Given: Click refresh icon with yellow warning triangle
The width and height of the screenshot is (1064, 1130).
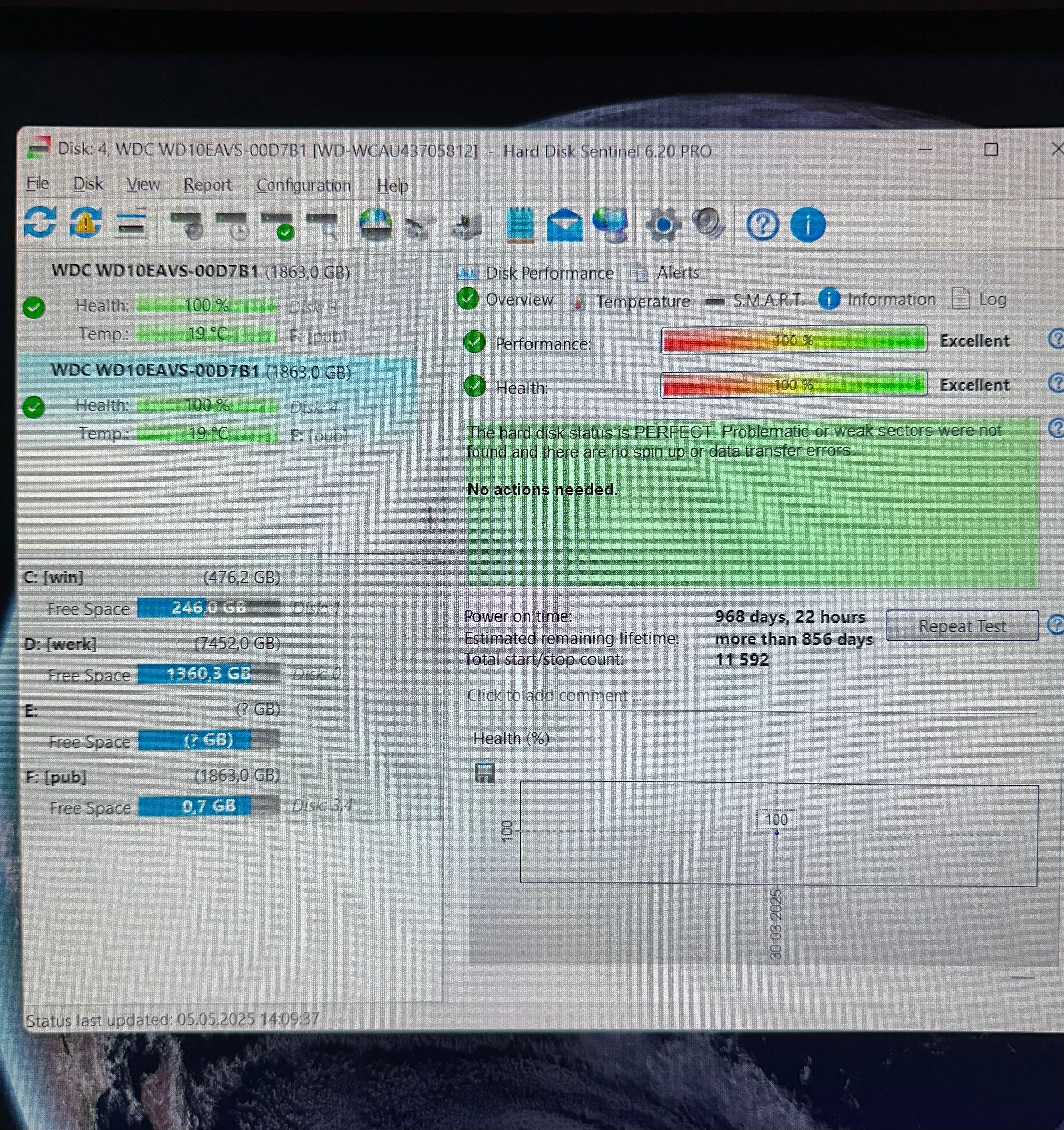Looking at the screenshot, I should tap(86, 222).
